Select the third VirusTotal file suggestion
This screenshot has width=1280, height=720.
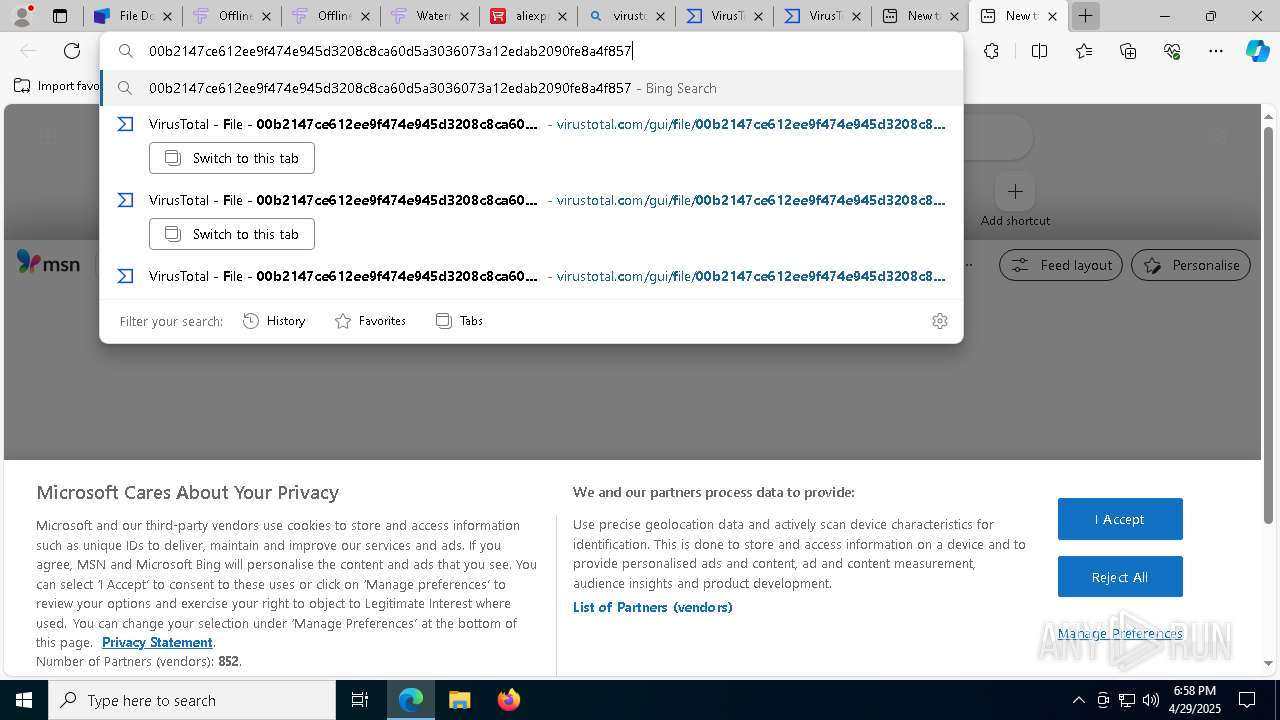531,276
